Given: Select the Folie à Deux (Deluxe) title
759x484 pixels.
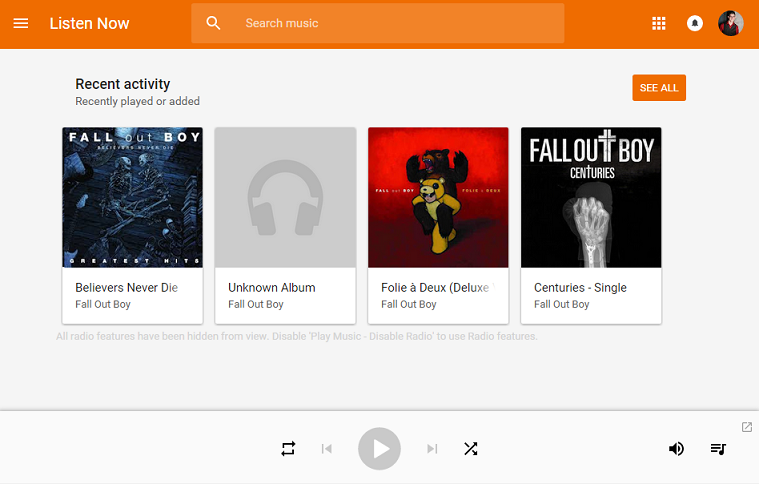Looking at the screenshot, I should coord(438,287).
